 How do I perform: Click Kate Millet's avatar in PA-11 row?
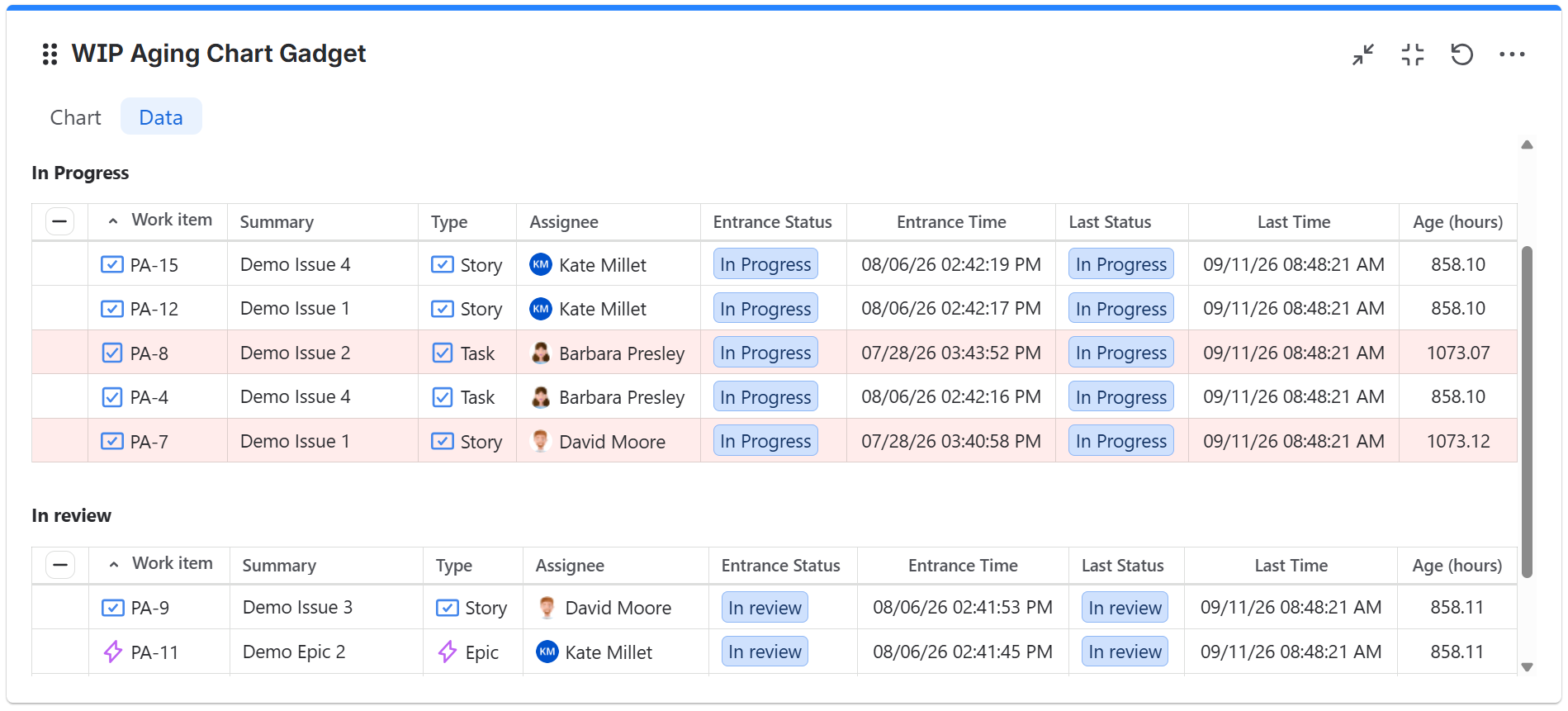[547, 652]
